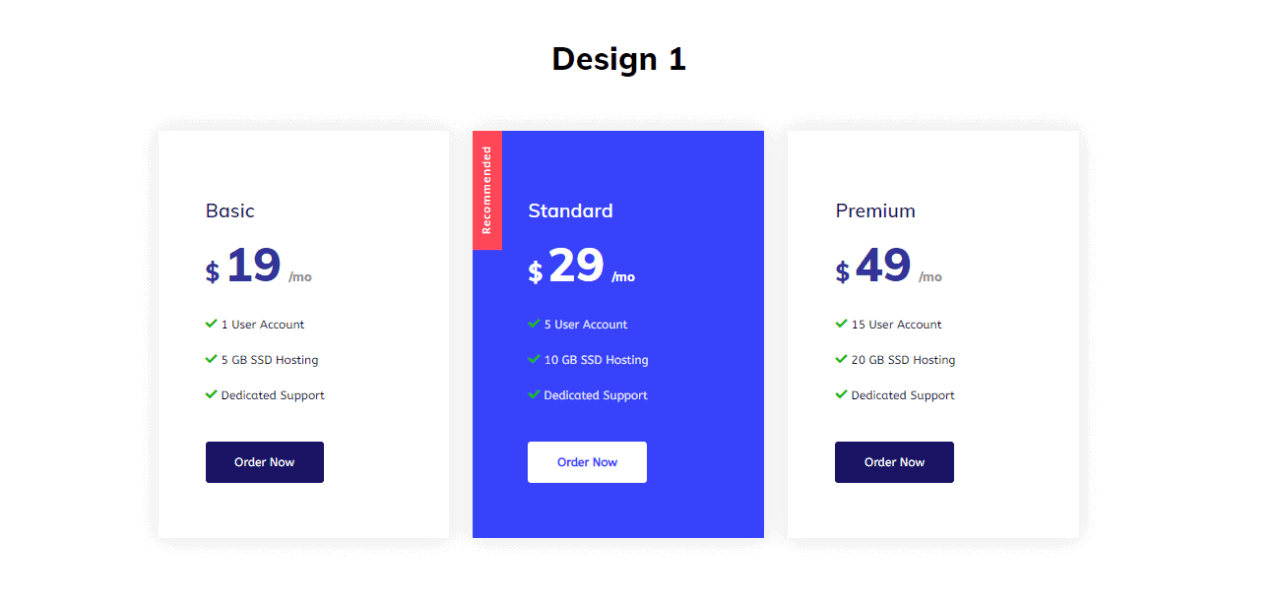The width and height of the screenshot is (1280, 597).
Task: Select the Basic plan title
Action: (230, 211)
